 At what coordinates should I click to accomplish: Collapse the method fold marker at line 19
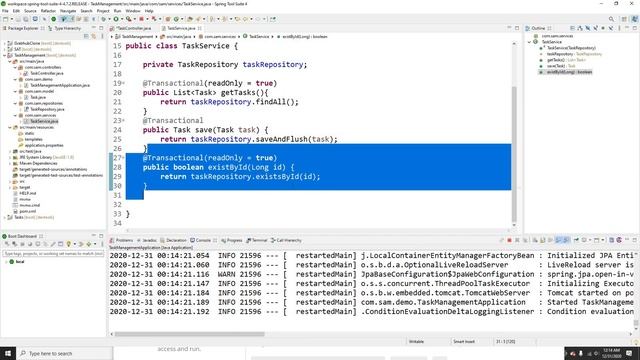pyautogui.click(x=123, y=83)
